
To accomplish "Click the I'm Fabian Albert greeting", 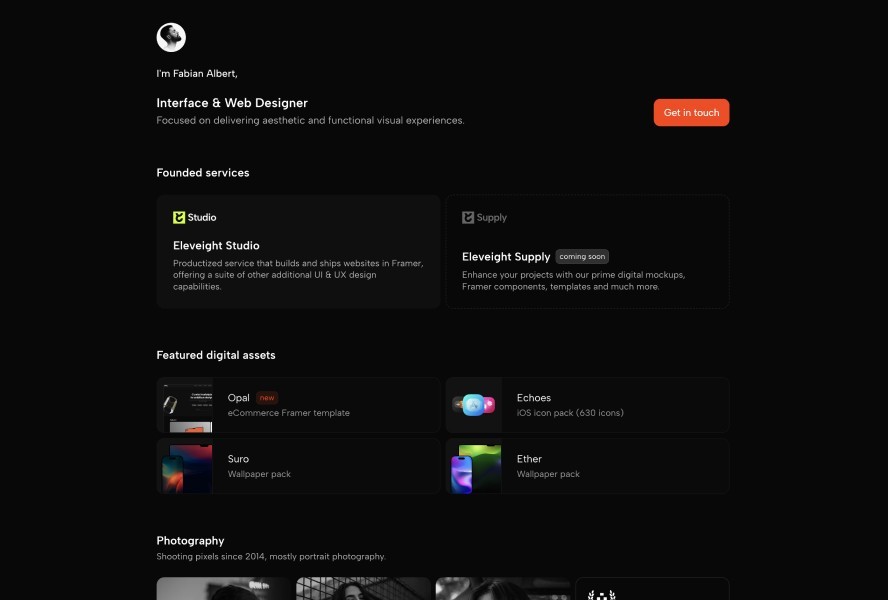I will (197, 74).
